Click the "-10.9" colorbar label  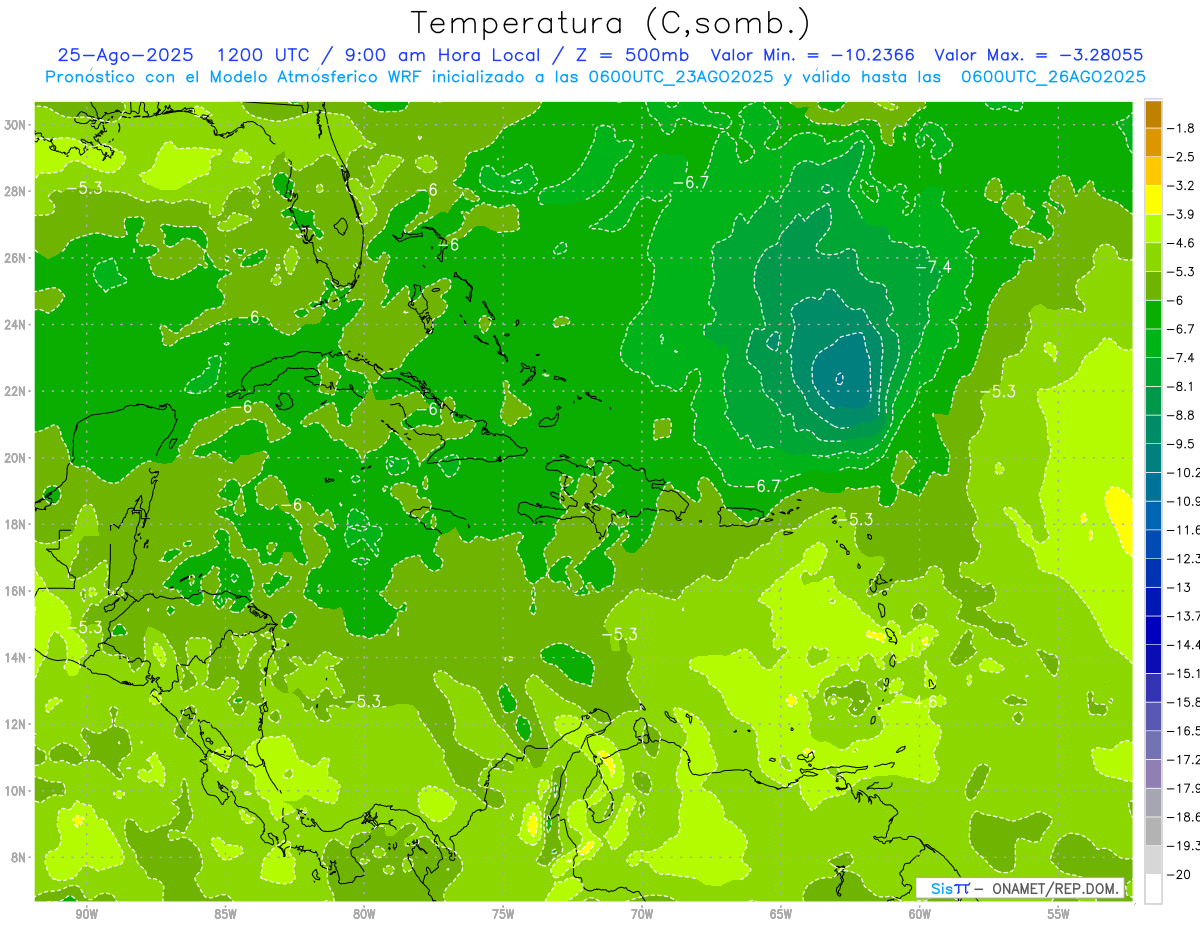(1186, 501)
